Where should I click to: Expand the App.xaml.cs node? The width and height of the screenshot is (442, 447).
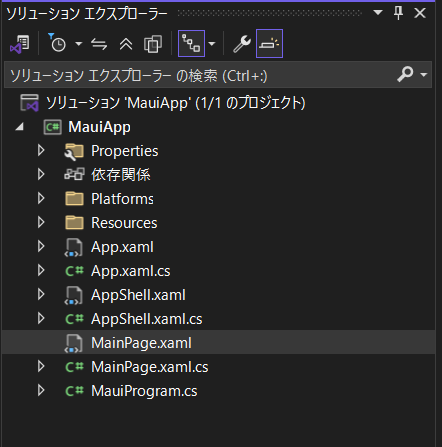tap(41, 271)
